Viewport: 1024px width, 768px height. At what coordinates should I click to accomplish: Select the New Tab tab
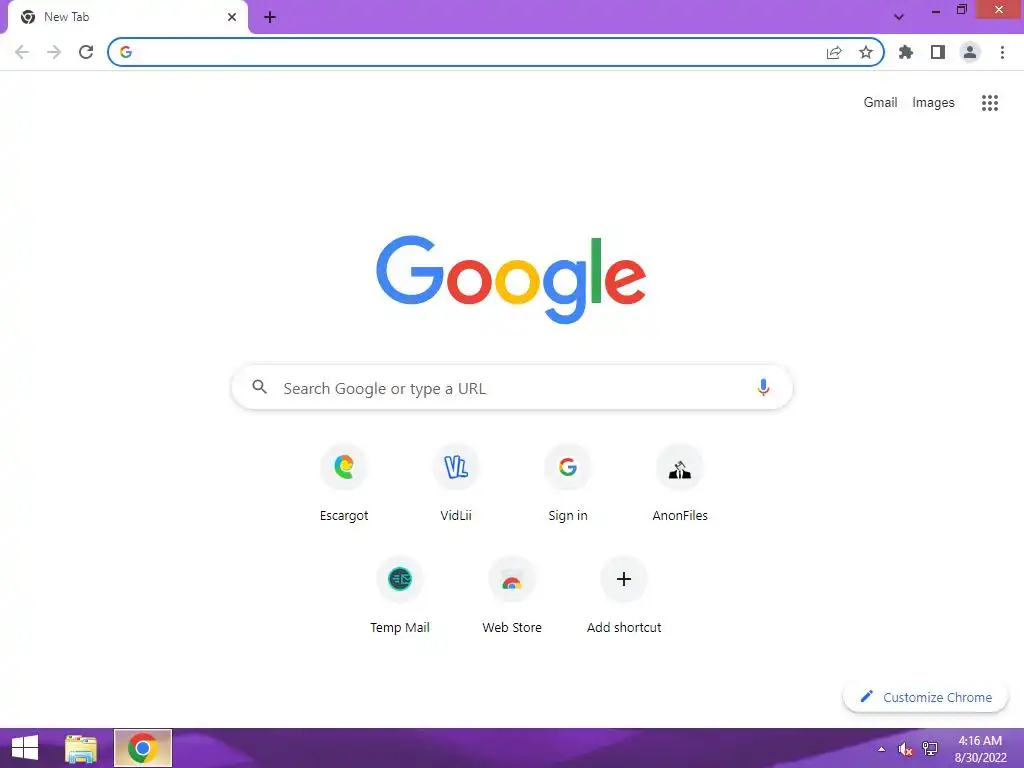click(x=127, y=17)
